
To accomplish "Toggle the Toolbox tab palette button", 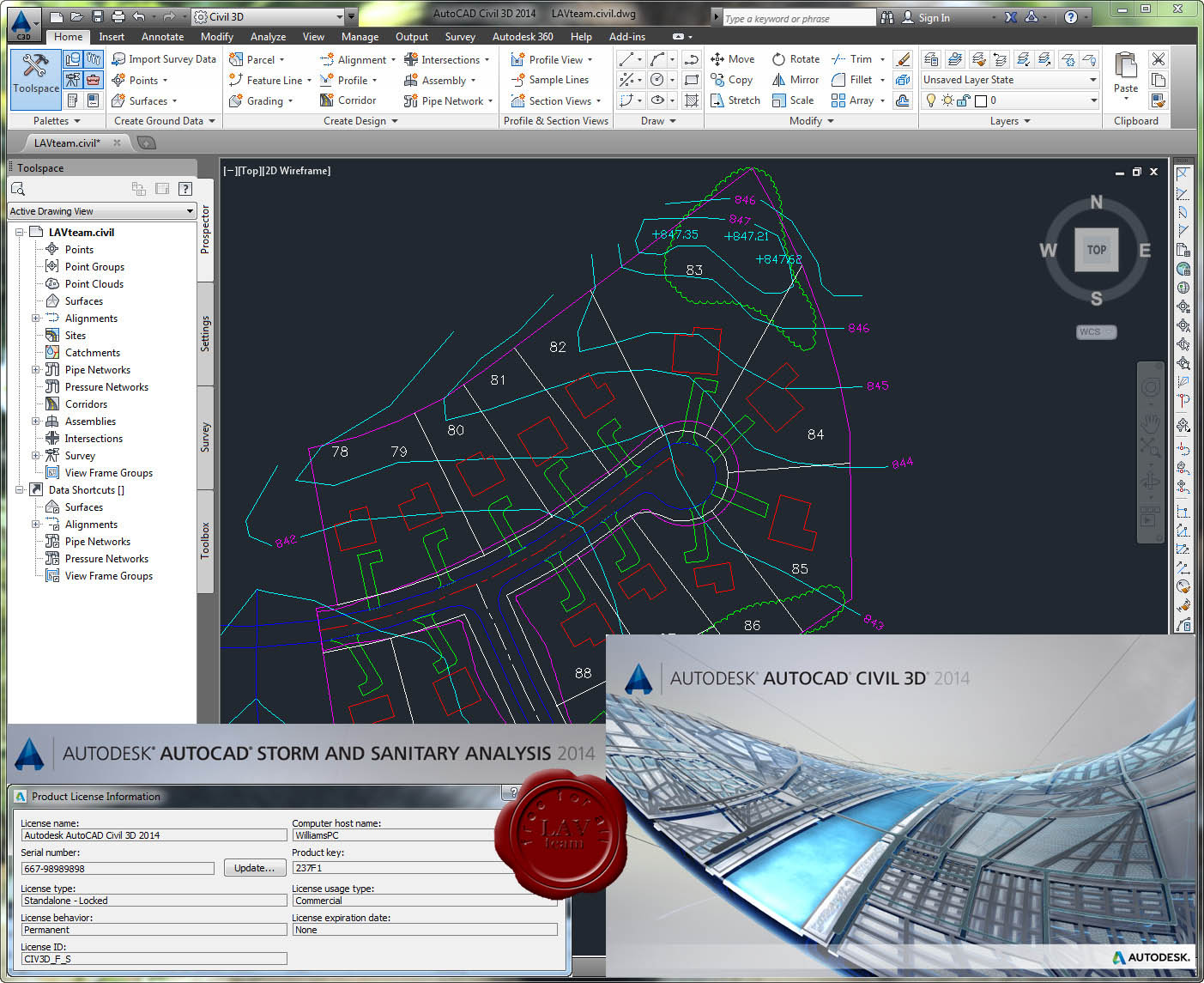I will (205, 541).
